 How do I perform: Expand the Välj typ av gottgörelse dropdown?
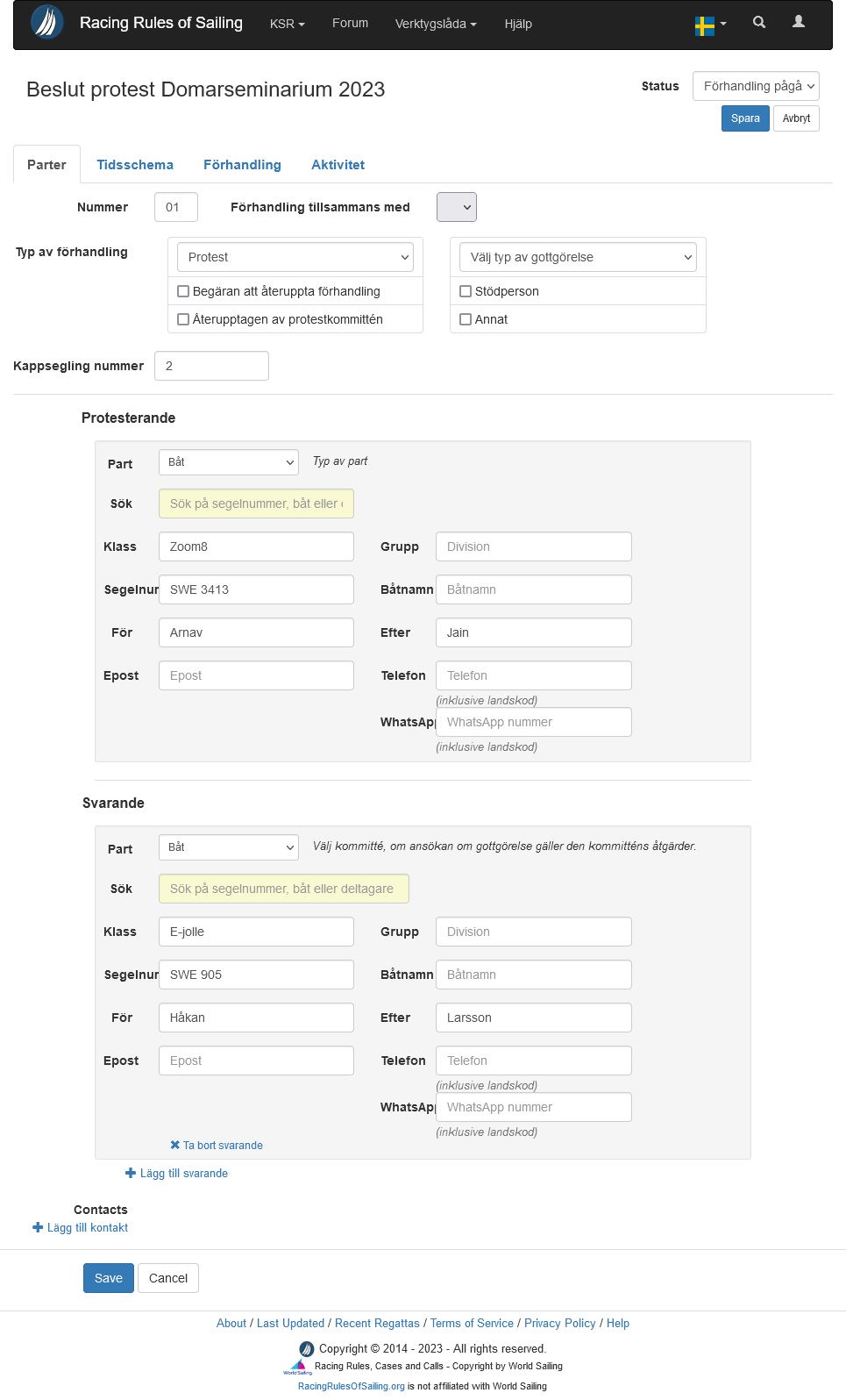578,257
